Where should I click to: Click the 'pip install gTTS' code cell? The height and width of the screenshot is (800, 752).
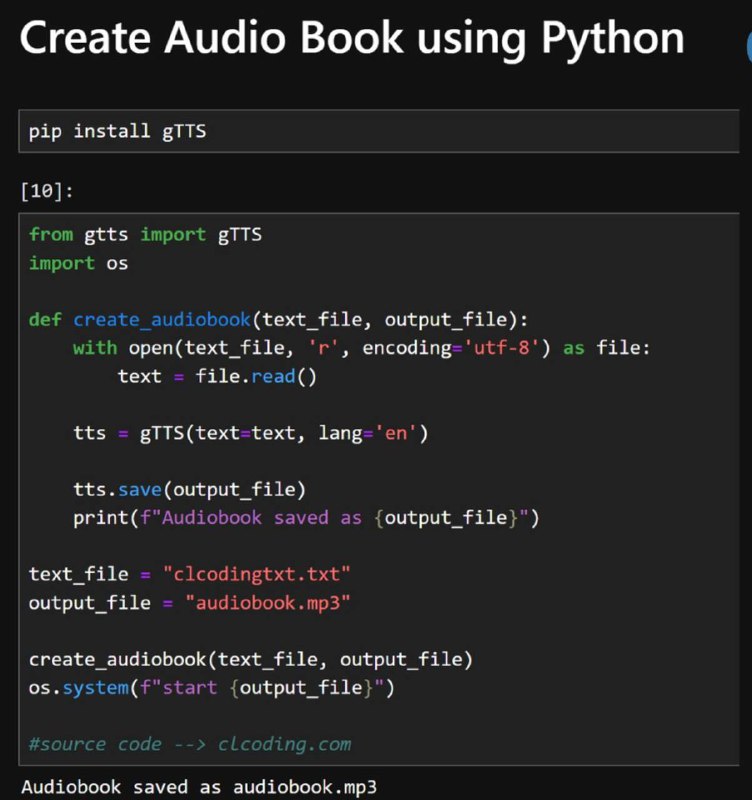[x=379, y=131]
